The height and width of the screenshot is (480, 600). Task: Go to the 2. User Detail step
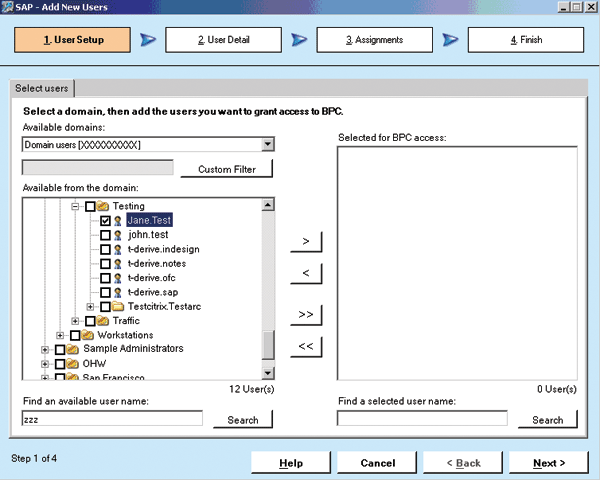click(x=223, y=40)
